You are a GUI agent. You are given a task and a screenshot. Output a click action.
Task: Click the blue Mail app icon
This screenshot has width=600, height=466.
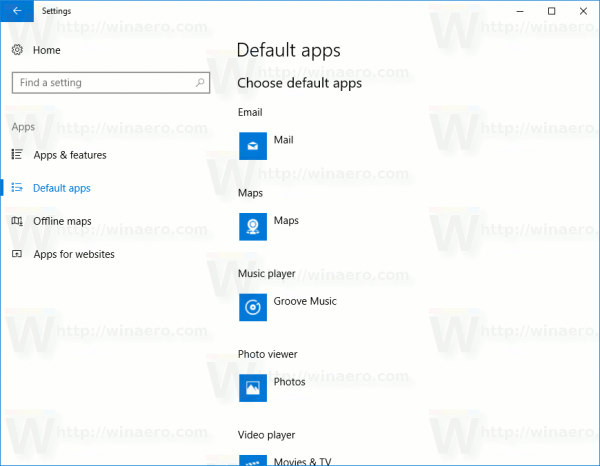click(x=254, y=146)
